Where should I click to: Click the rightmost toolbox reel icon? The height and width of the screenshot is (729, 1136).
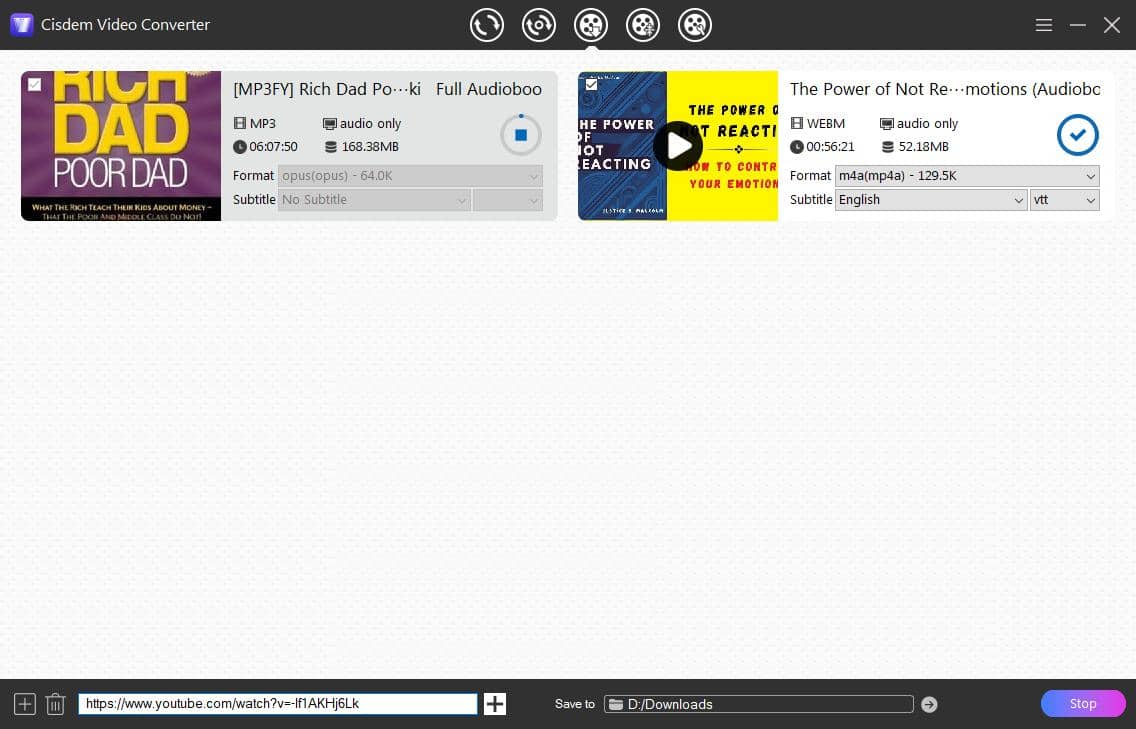coord(694,25)
